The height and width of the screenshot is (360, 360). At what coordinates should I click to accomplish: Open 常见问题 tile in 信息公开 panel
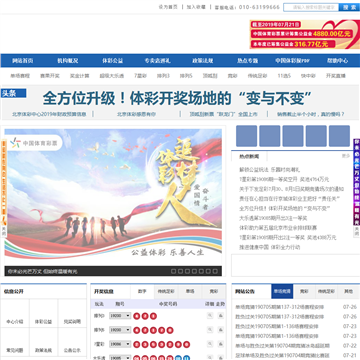(x=15, y=342)
